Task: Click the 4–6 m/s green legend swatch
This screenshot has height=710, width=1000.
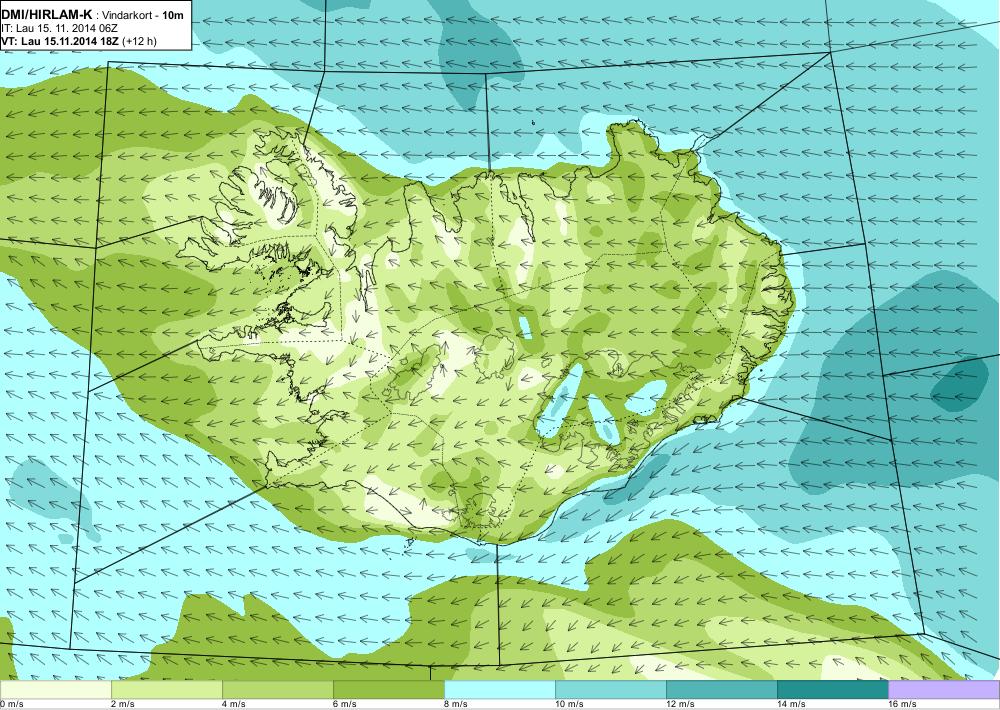Action: pos(278,690)
